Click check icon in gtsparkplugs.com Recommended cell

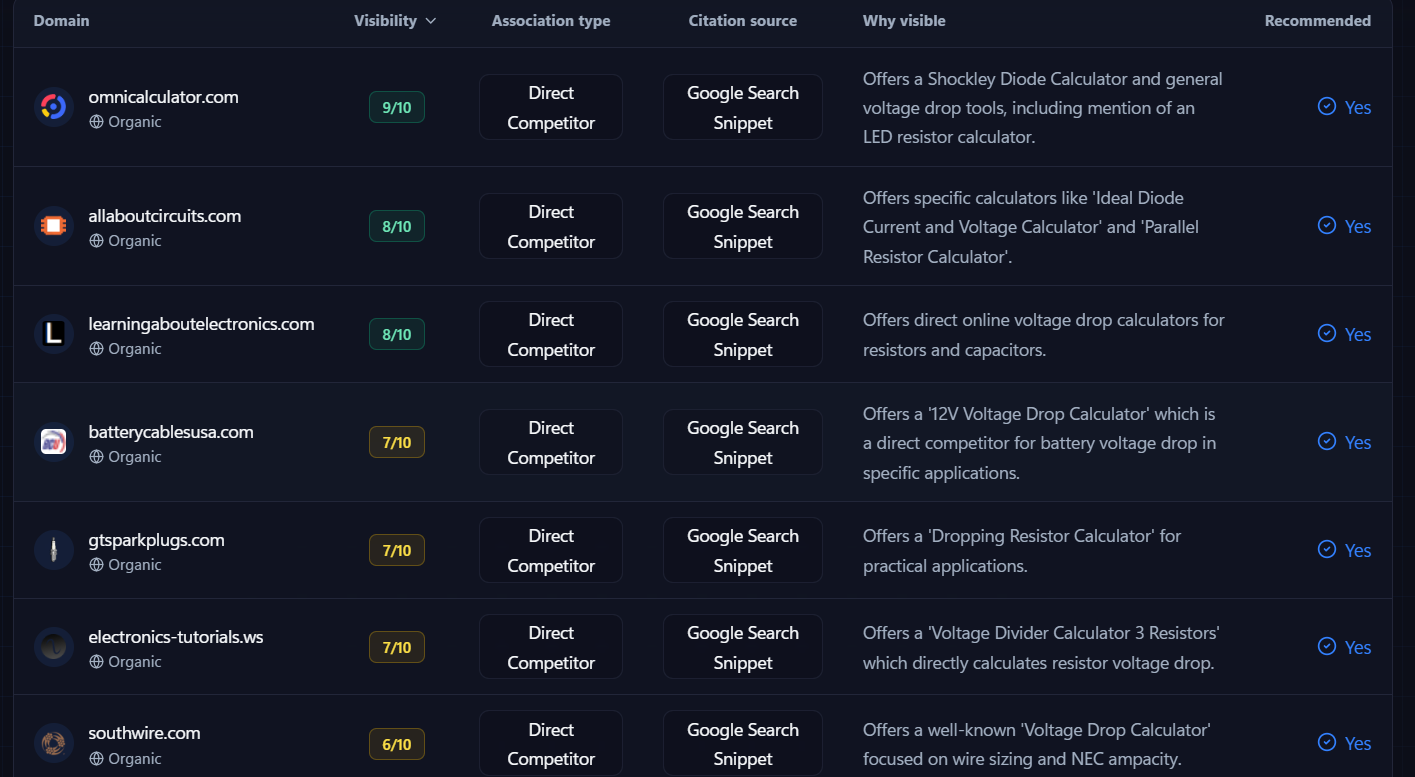[x=1327, y=549]
